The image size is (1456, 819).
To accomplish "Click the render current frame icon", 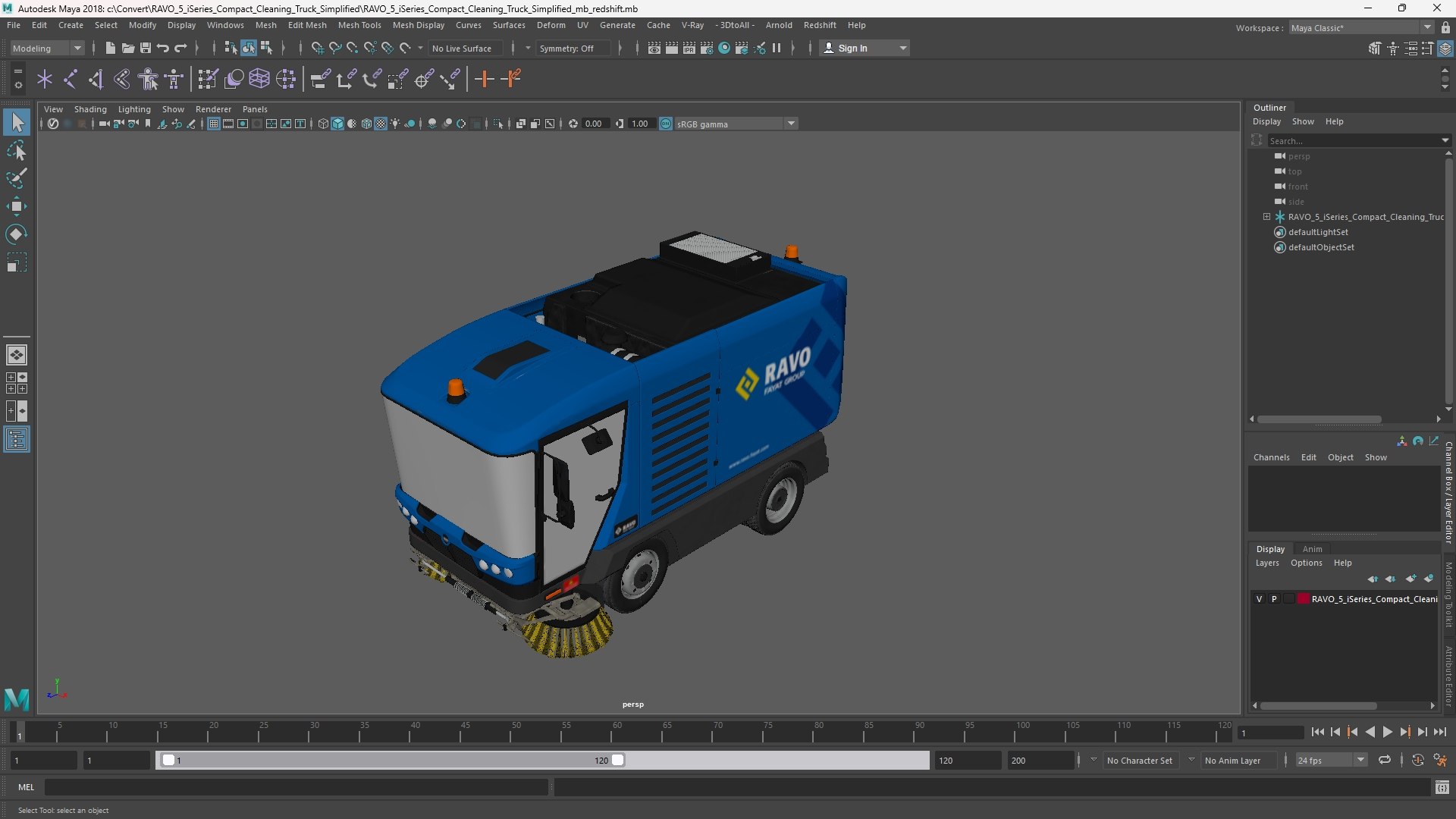I will point(672,48).
